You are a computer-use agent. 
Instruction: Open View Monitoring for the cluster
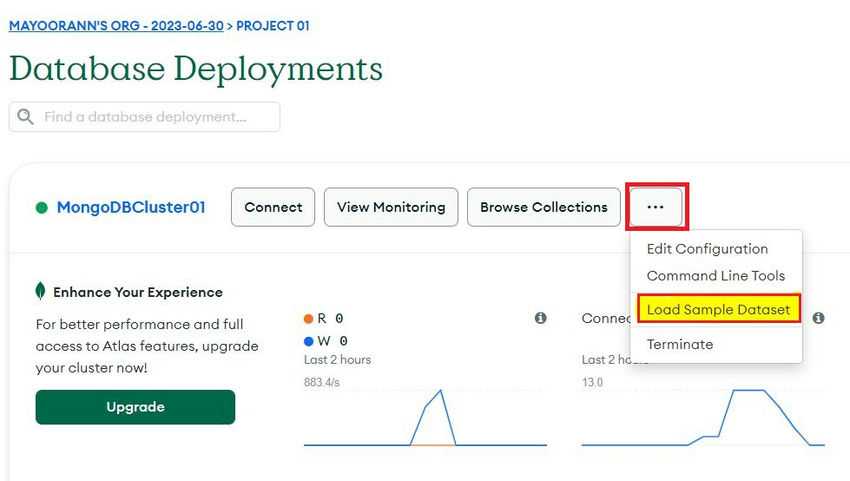tap(391, 207)
